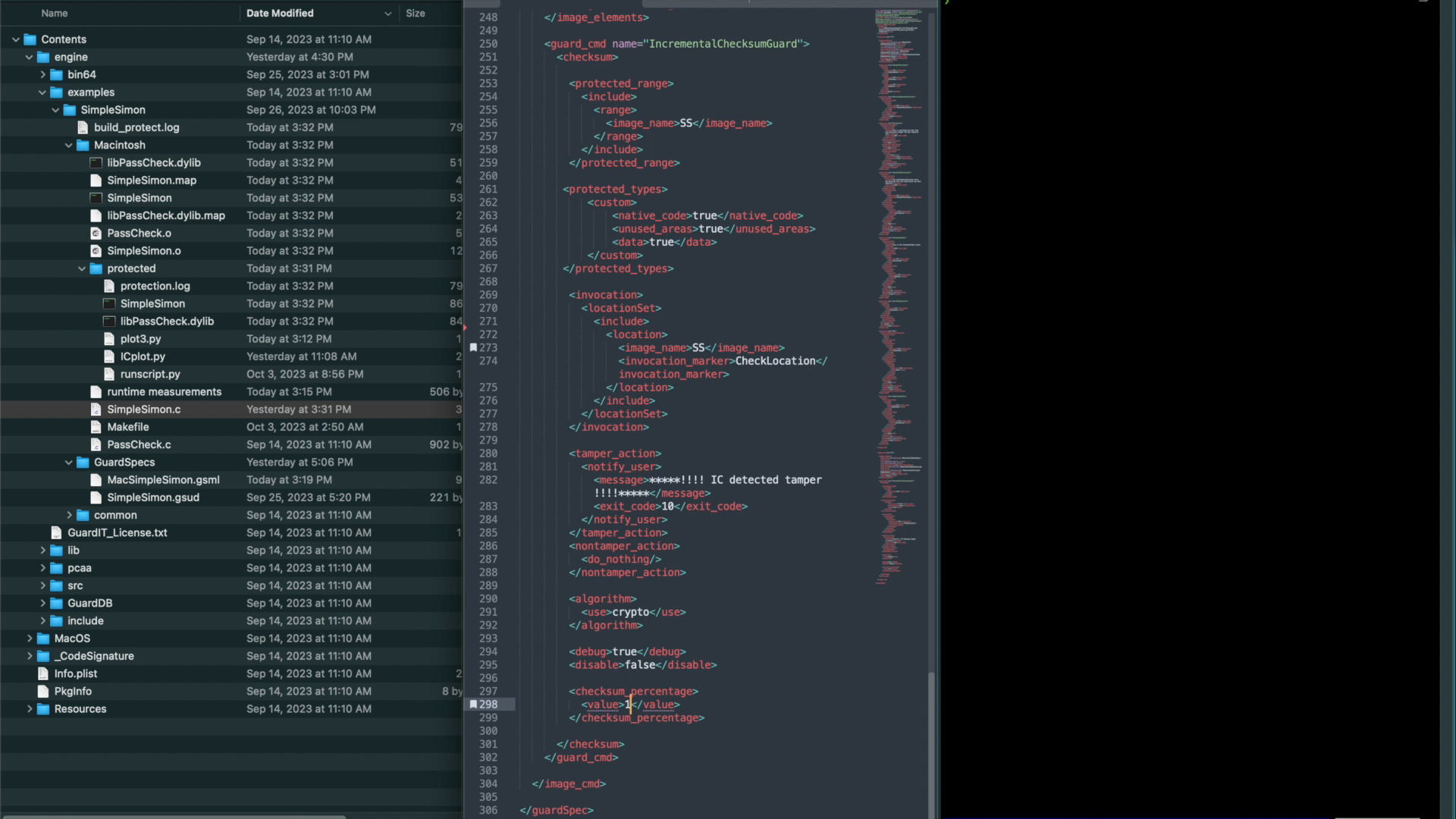Screen dimensions: 1456x819
Task: Click the bin64 folder icon
Action: click(x=56, y=74)
